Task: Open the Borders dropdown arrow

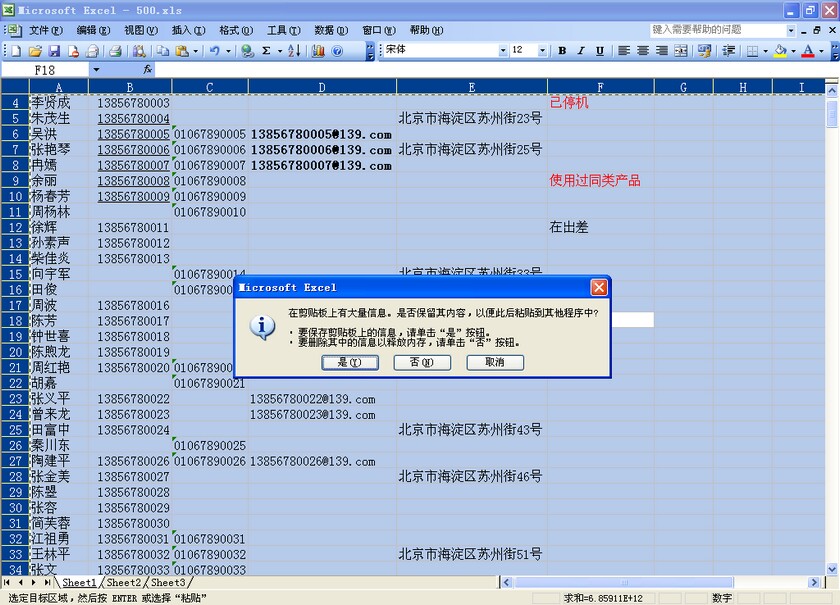Action: pos(765,51)
